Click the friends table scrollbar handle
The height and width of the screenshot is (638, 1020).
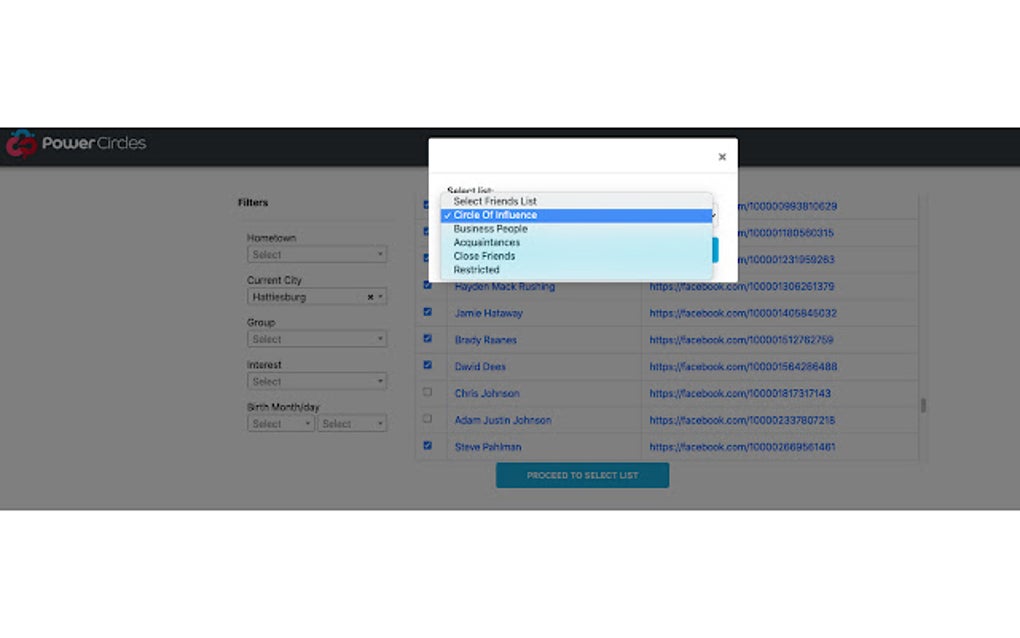pos(923,405)
